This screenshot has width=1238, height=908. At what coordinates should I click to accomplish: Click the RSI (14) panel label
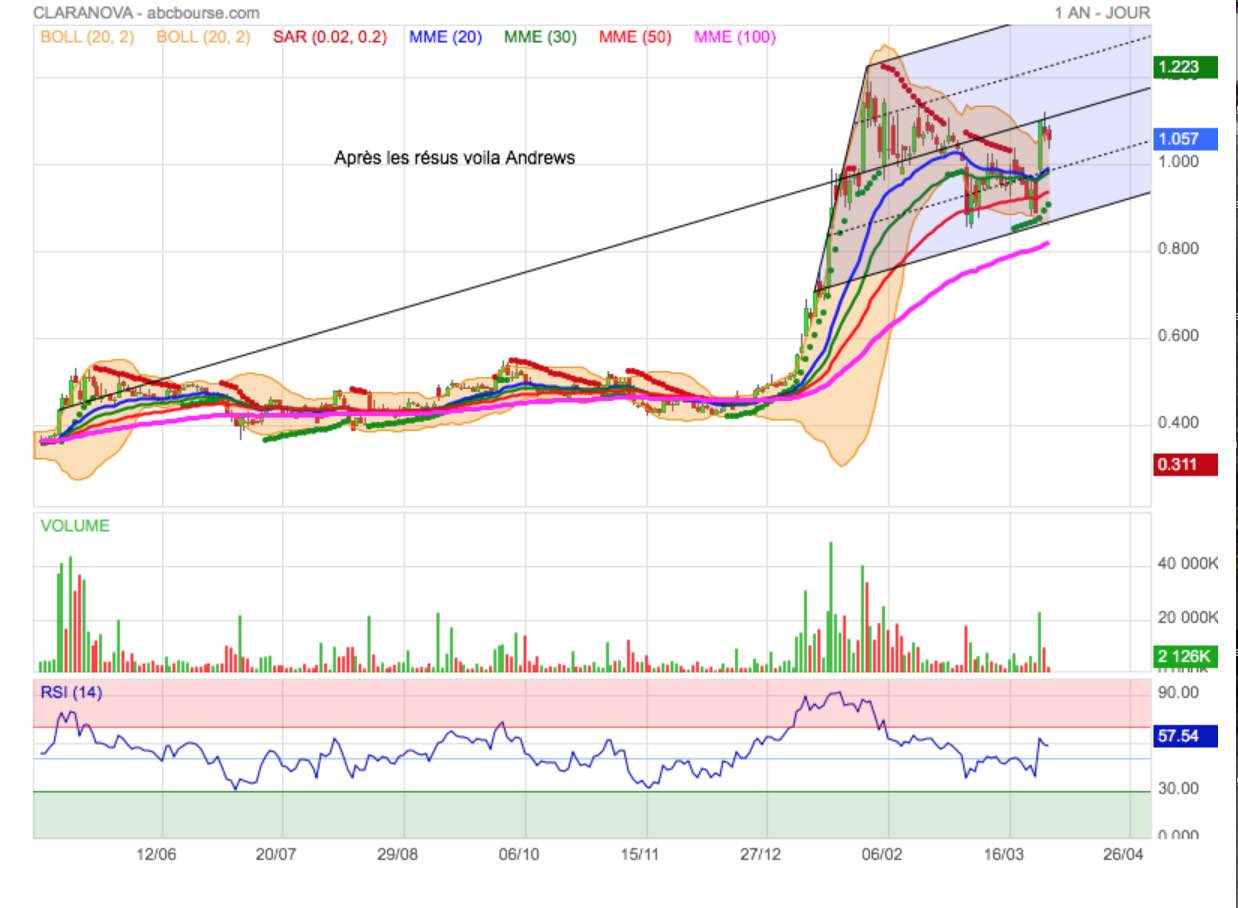pos(71,692)
